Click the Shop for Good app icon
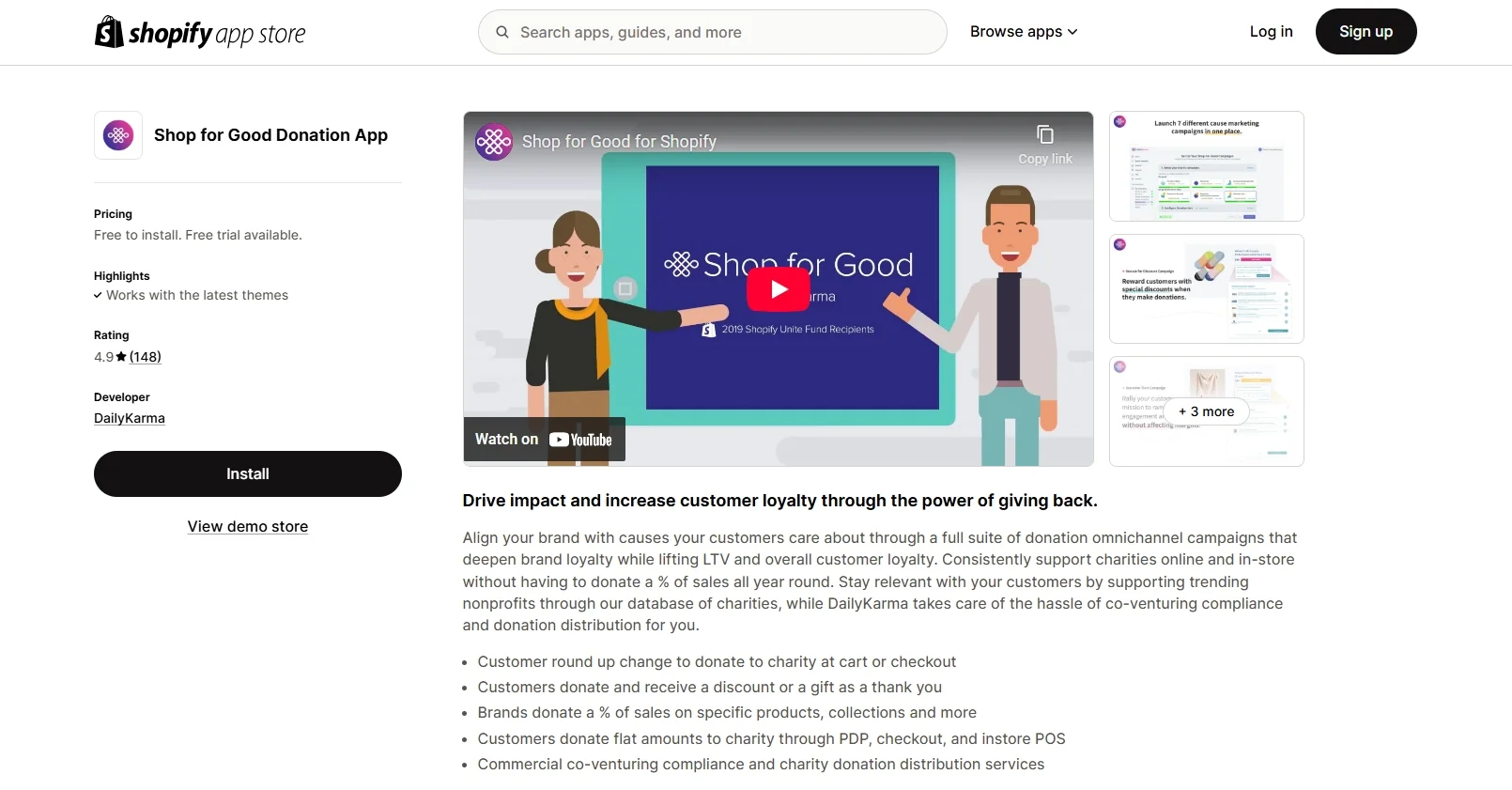Image resolution: width=1512 pixels, height=790 pixels. click(118, 135)
